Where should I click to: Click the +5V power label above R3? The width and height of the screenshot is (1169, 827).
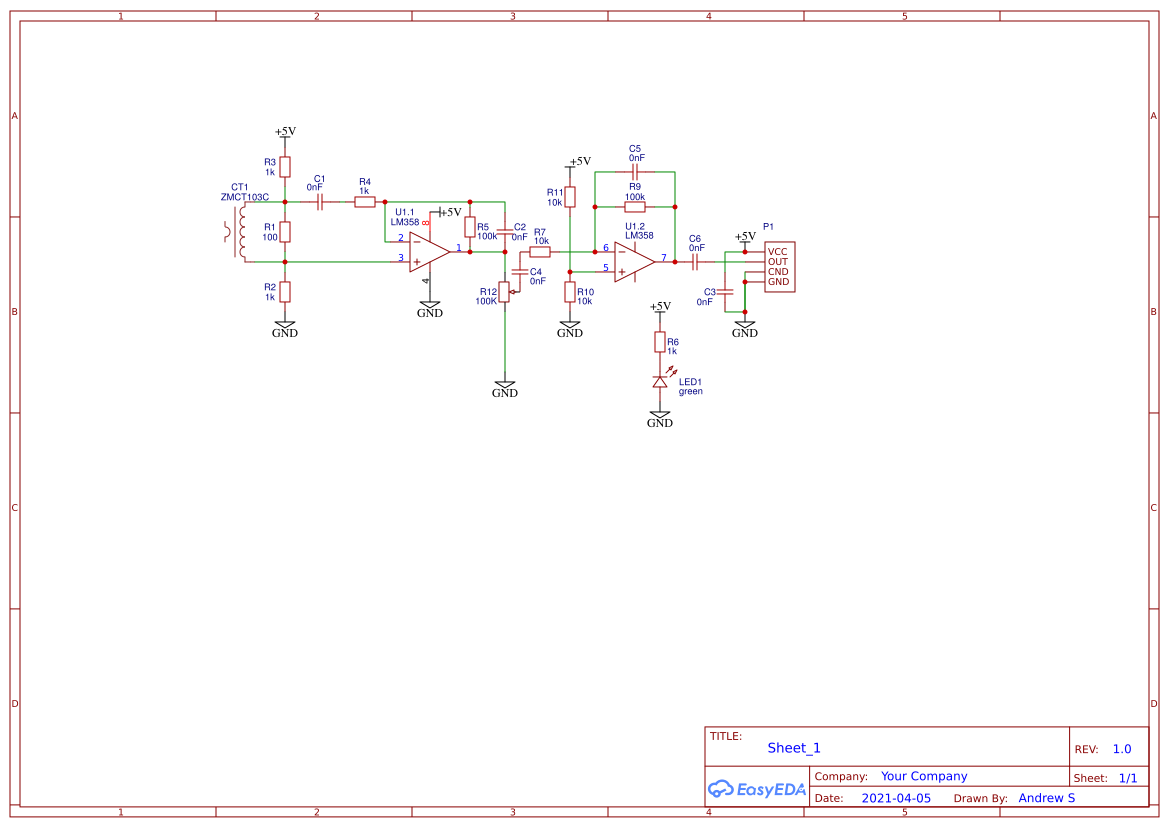pos(286,131)
